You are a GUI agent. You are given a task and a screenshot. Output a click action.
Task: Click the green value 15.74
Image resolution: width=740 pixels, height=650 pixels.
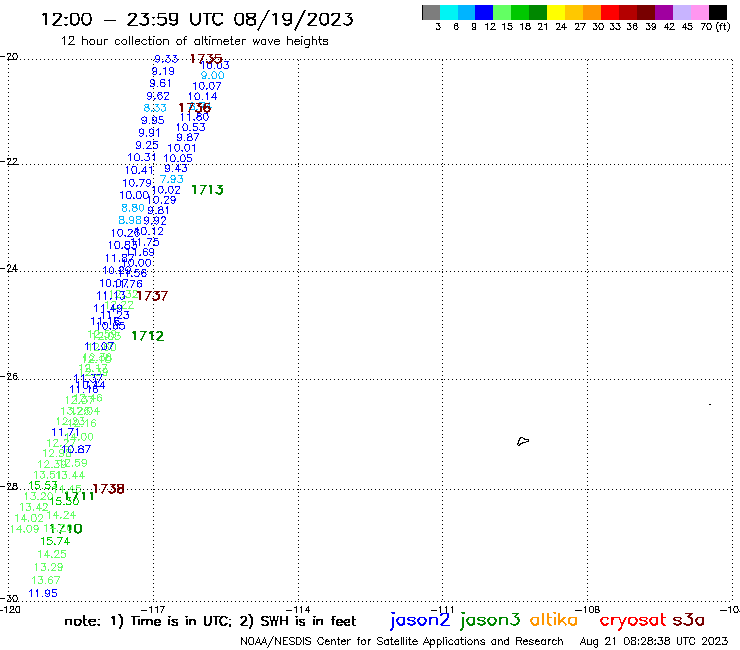[x=55, y=541]
